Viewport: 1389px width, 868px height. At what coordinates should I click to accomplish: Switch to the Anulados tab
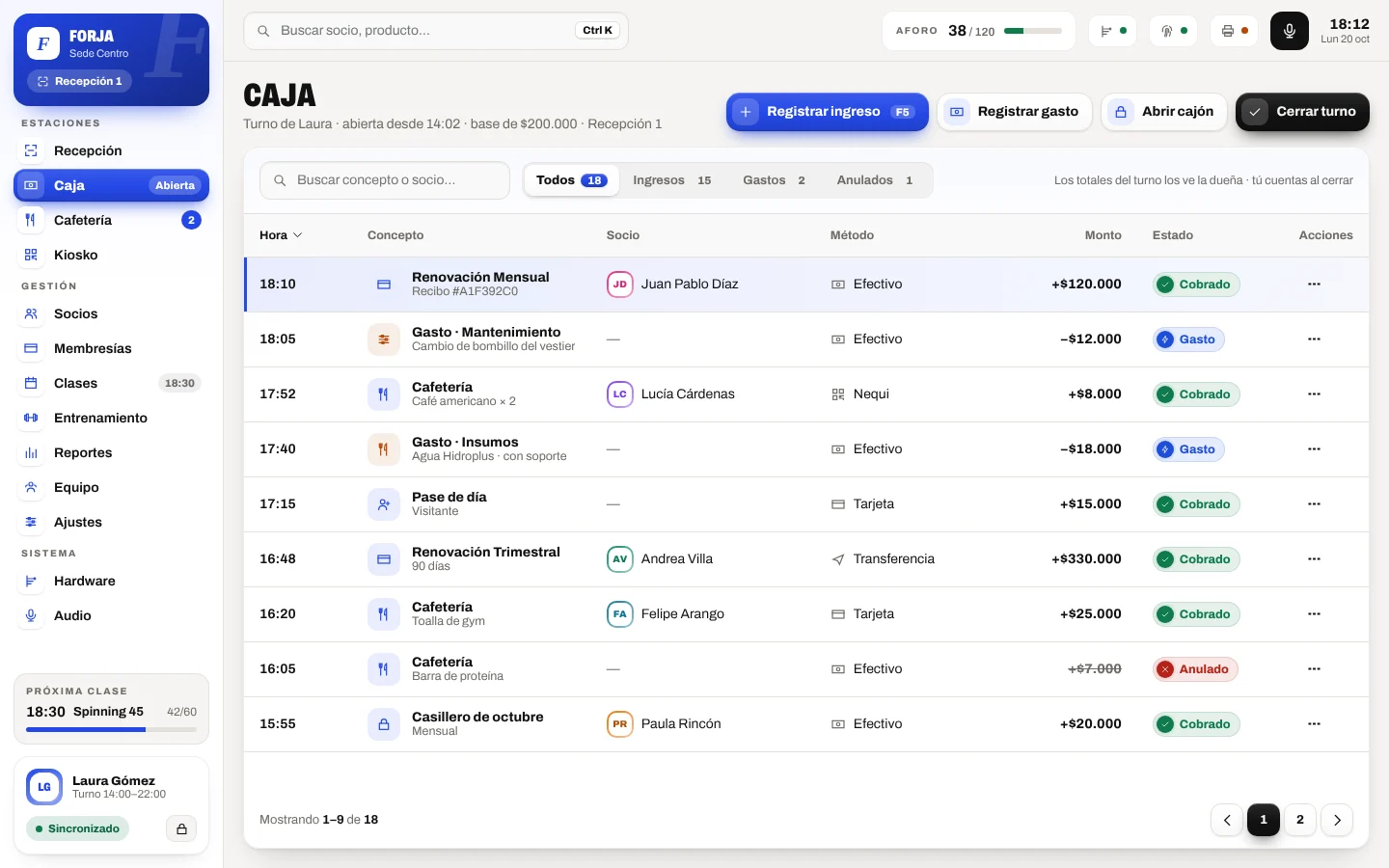[x=875, y=180]
